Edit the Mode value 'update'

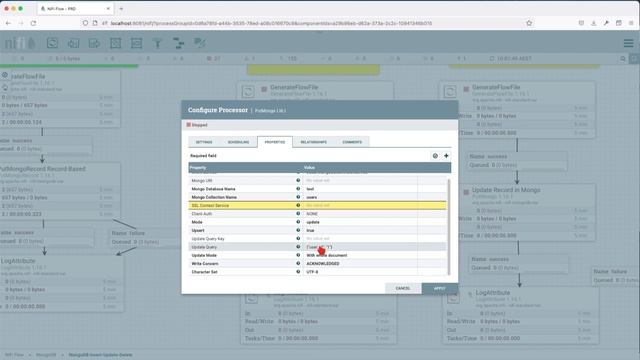click(x=360, y=222)
